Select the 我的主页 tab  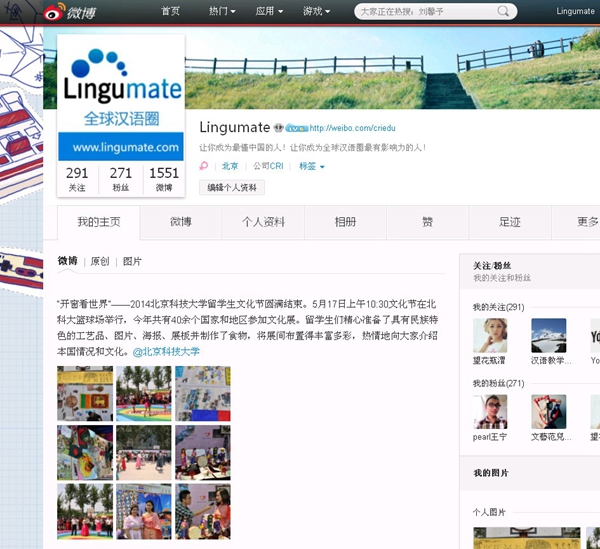coord(99,222)
